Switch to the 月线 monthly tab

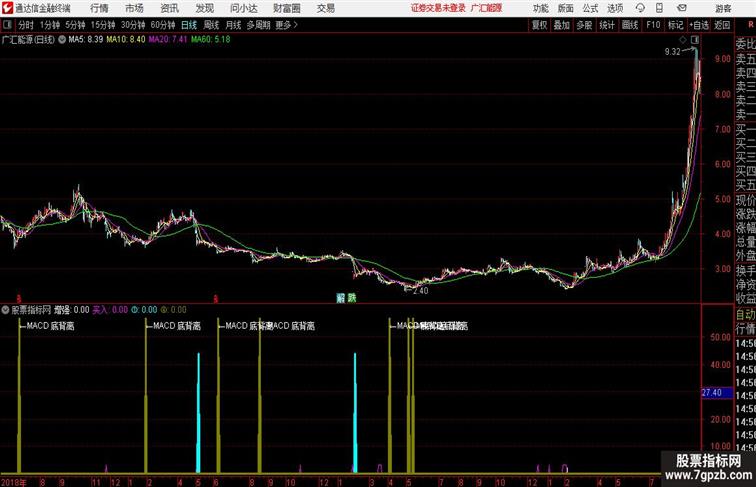[233, 25]
